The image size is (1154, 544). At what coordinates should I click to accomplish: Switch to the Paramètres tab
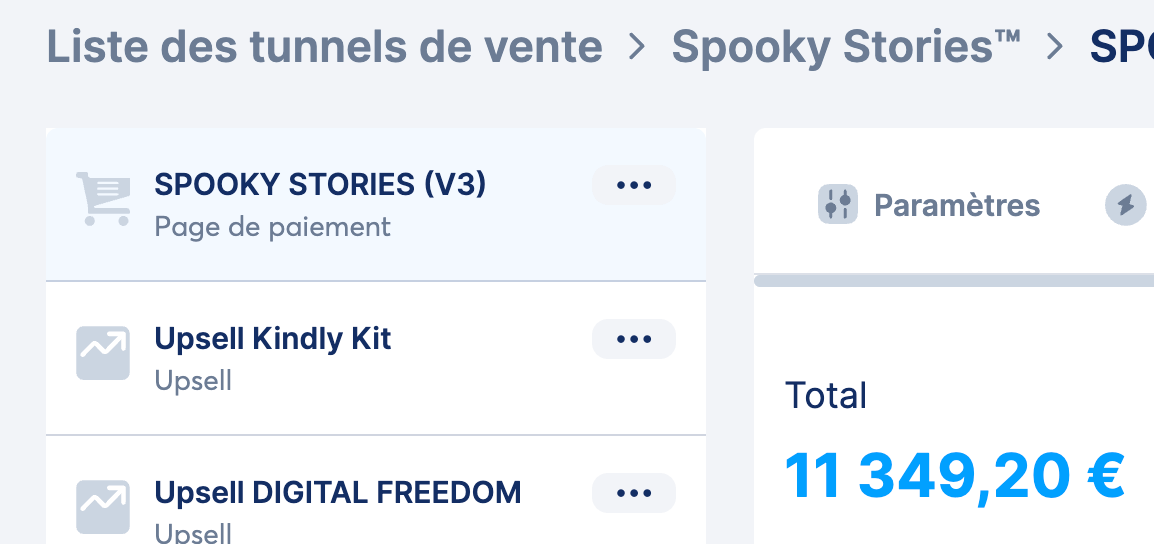click(x=929, y=205)
